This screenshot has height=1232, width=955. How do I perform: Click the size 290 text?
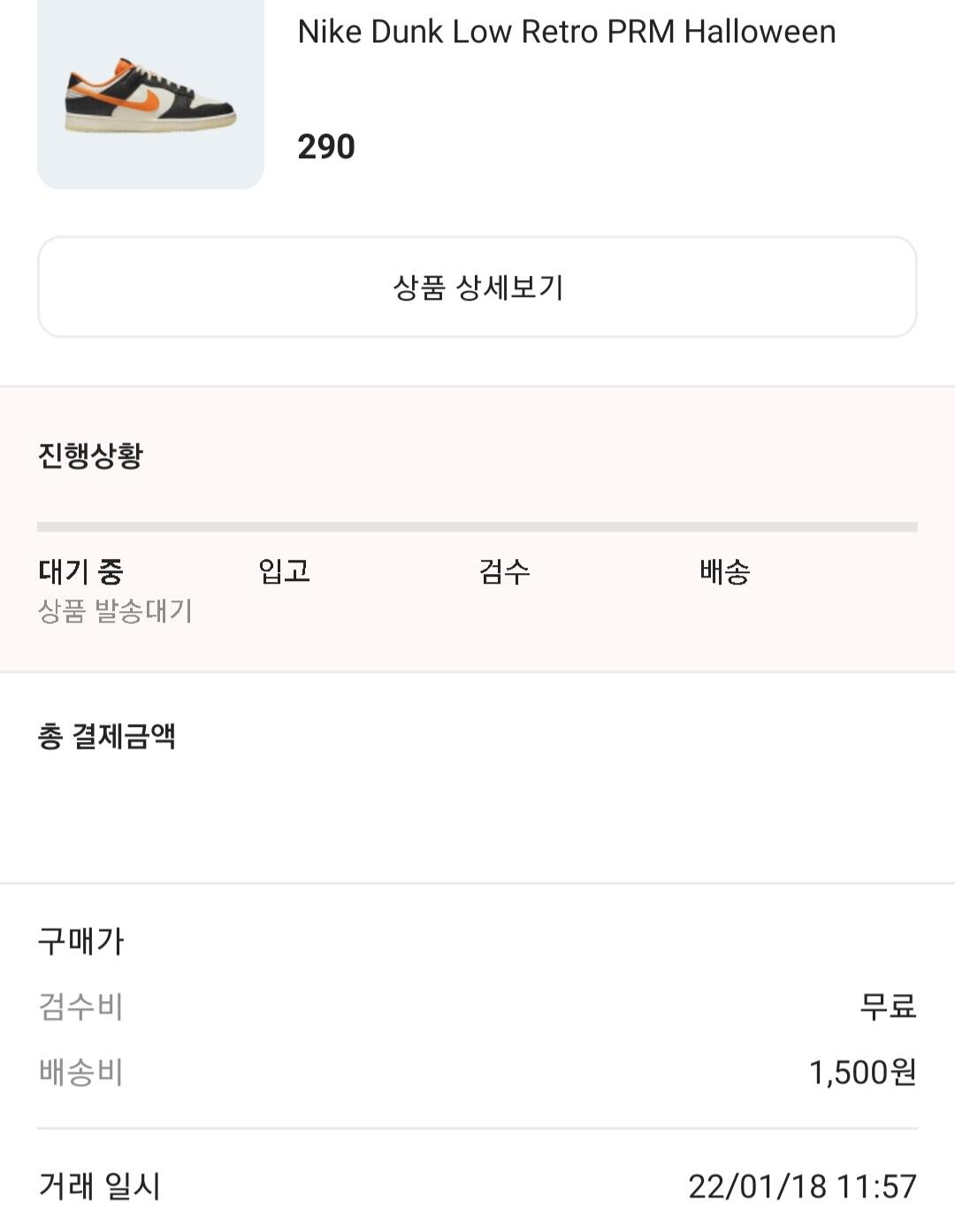coord(326,147)
